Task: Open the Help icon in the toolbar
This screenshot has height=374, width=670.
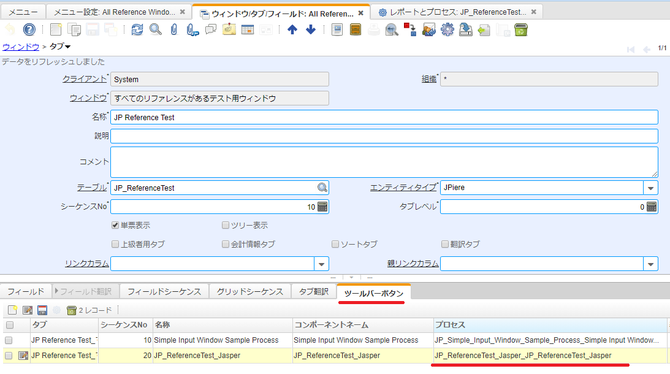Action: [29, 29]
